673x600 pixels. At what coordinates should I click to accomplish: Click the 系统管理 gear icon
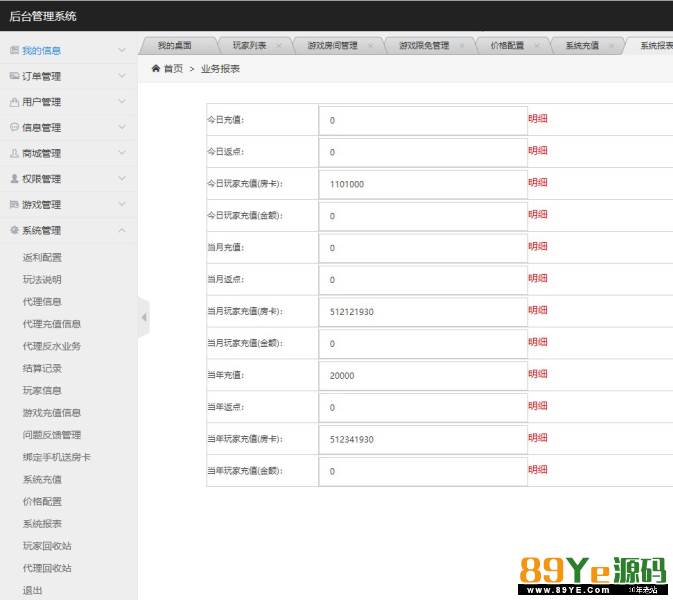coord(15,230)
